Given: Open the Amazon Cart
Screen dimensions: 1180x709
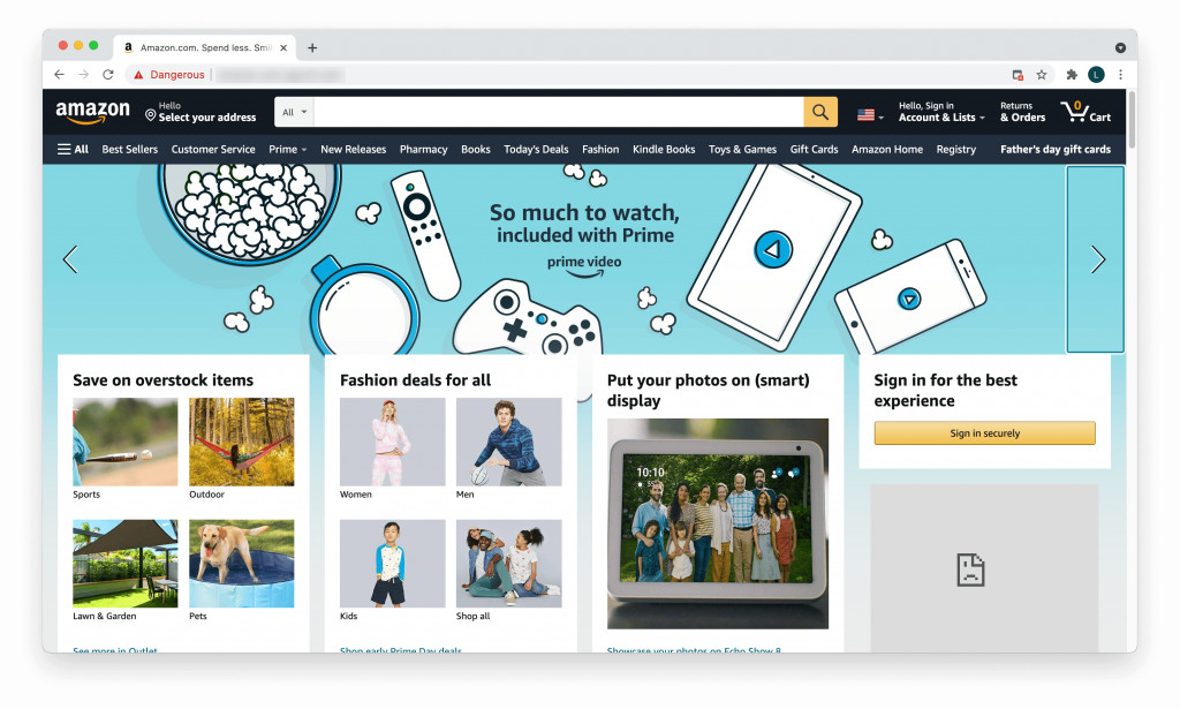Looking at the screenshot, I should (x=1087, y=112).
